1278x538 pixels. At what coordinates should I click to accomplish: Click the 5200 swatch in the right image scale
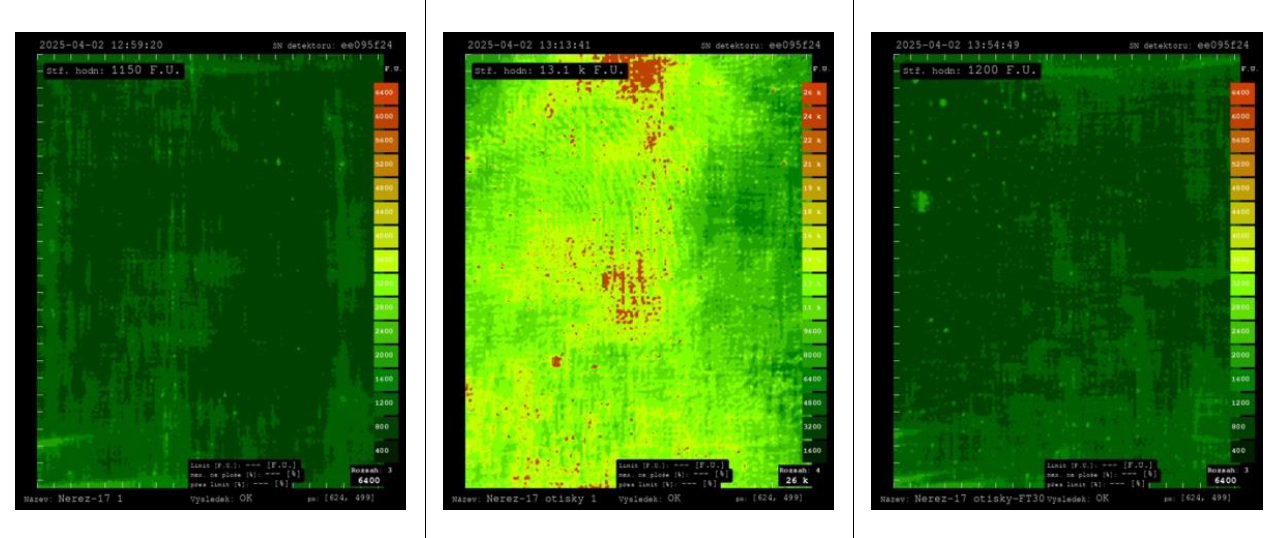1242,163
